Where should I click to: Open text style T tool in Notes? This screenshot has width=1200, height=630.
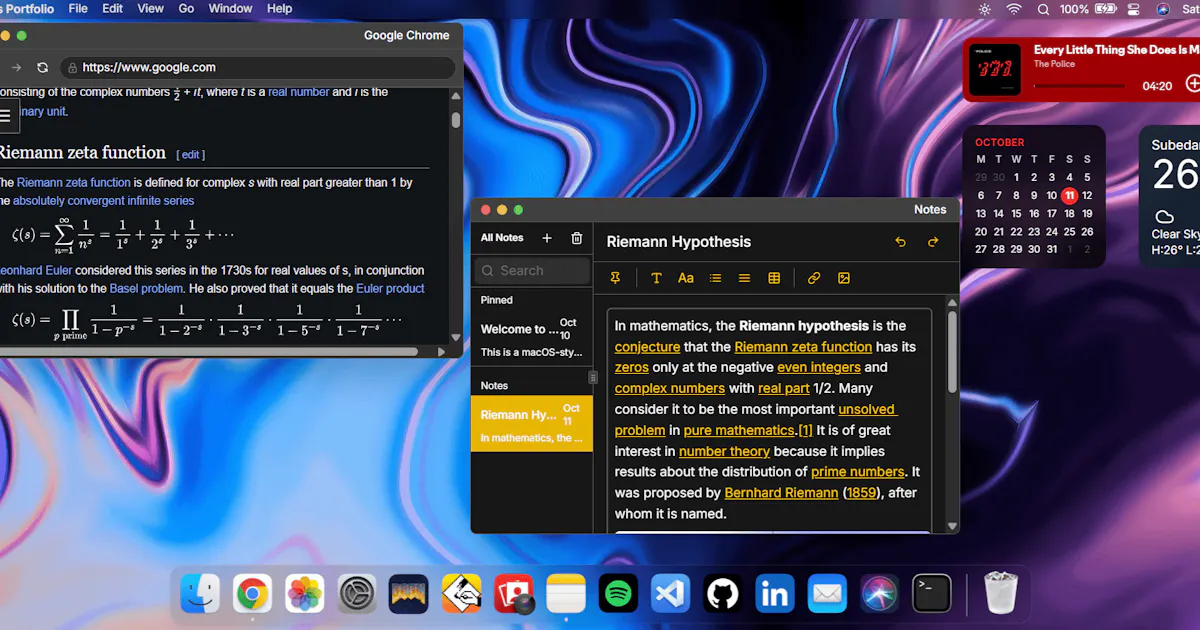pos(656,278)
